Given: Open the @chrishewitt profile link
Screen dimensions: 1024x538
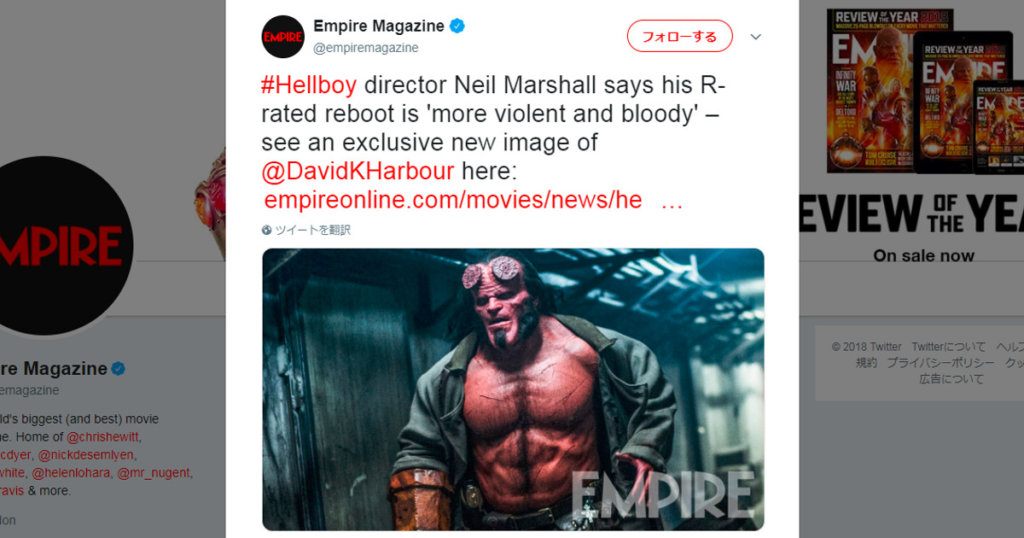Looking at the screenshot, I should (x=103, y=437).
